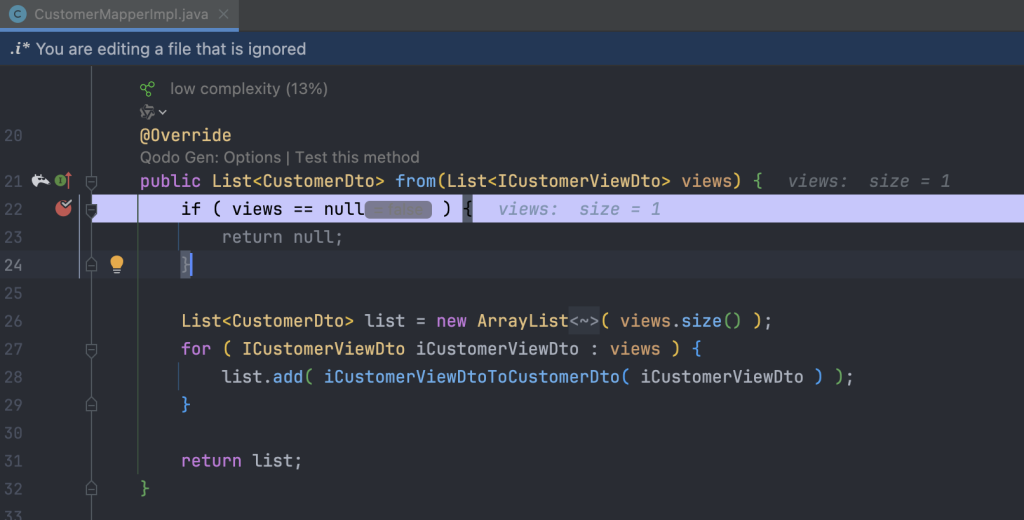Click the fold end marker on line 24
The width and height of the screenshot is (1024, 520).
[x=91, y=264]
